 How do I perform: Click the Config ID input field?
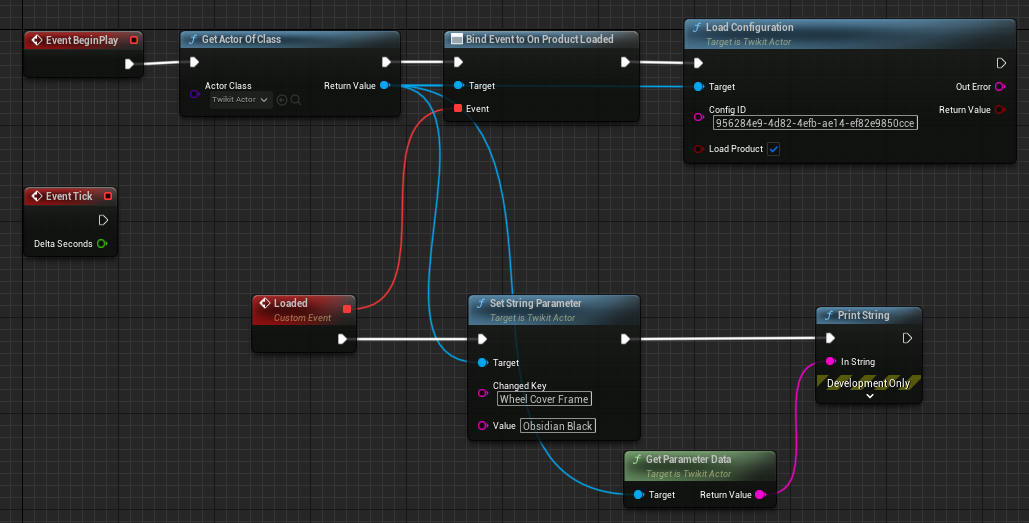[x=815, y=124]
